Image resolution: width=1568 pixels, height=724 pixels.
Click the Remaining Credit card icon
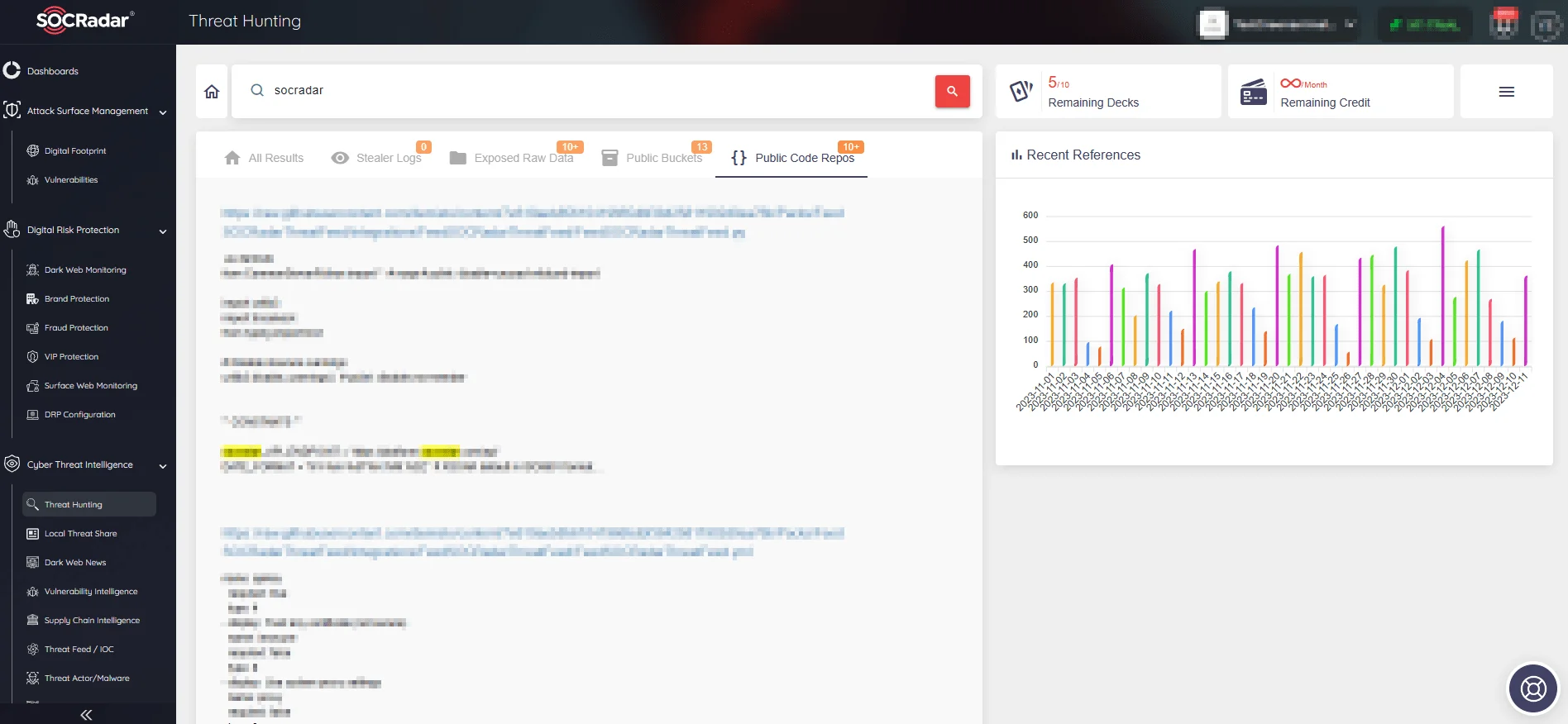1254,92
